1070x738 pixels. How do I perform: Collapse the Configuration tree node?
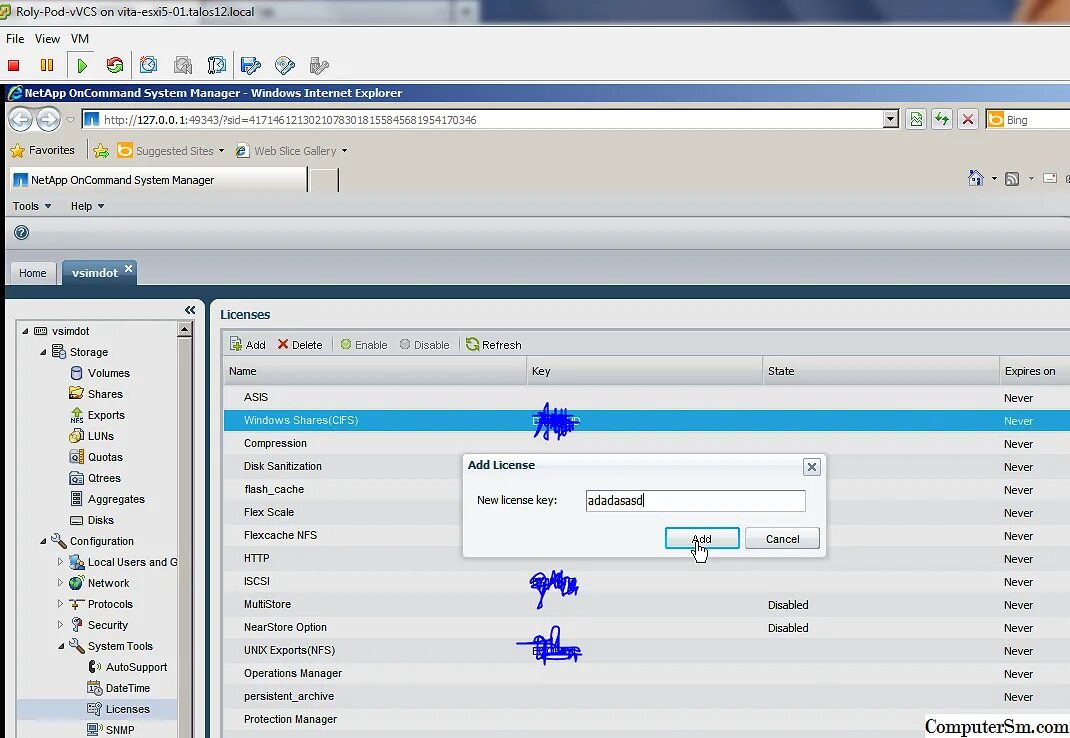tap(43, 541)
